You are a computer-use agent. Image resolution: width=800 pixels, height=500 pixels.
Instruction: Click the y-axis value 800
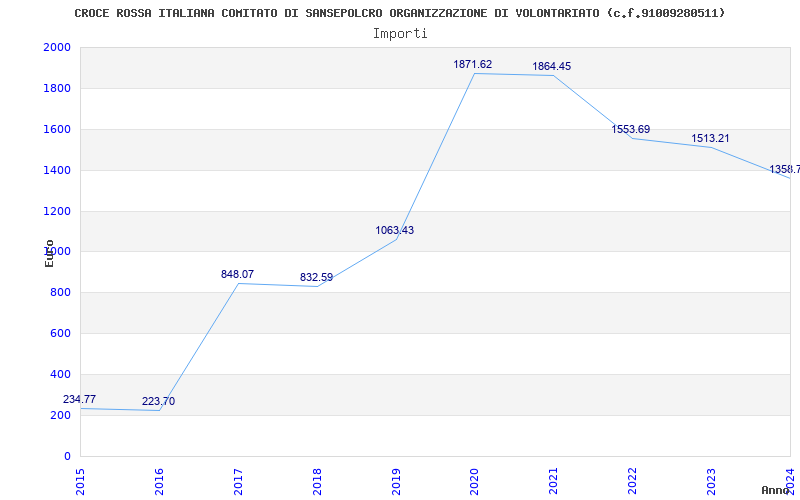60,293
